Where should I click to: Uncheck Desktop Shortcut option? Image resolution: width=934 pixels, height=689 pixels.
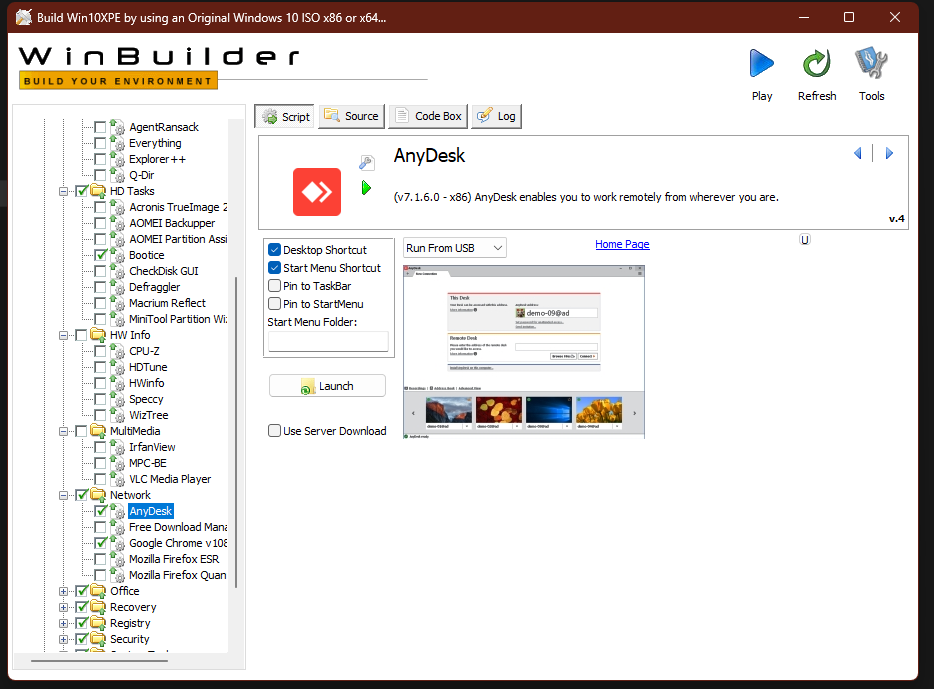275,250
